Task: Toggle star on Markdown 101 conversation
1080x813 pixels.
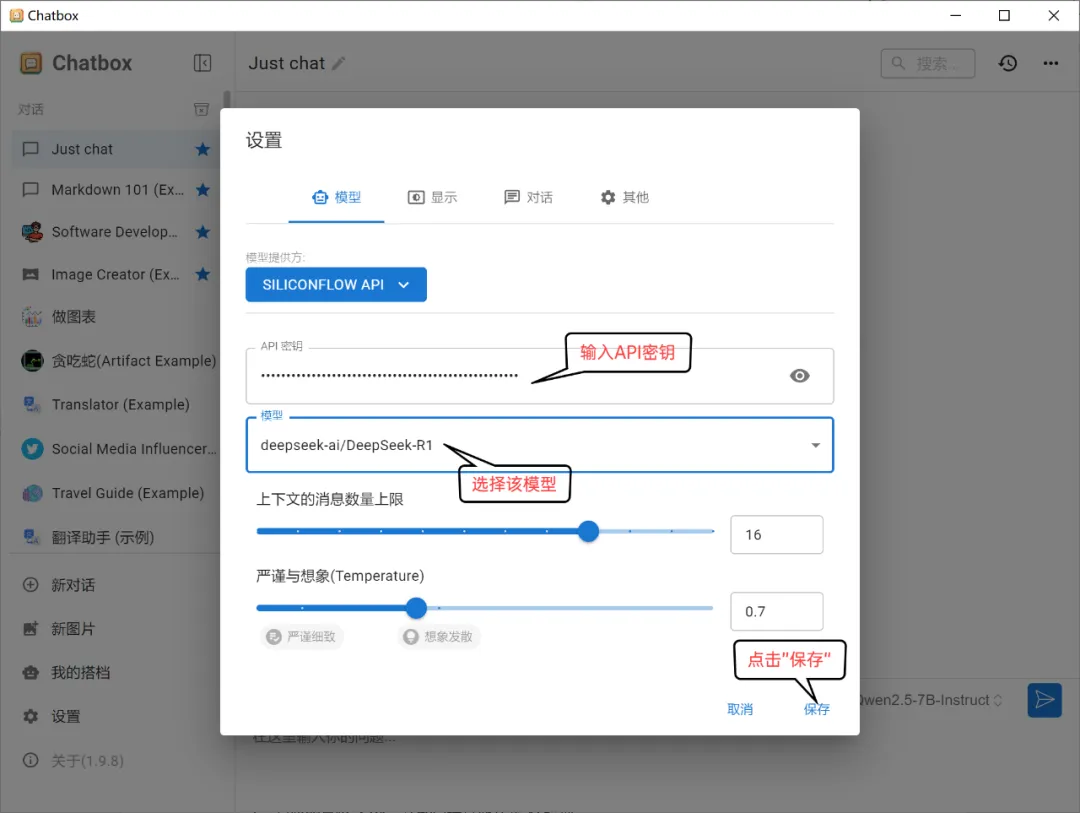Action: (x=202, y=189)
